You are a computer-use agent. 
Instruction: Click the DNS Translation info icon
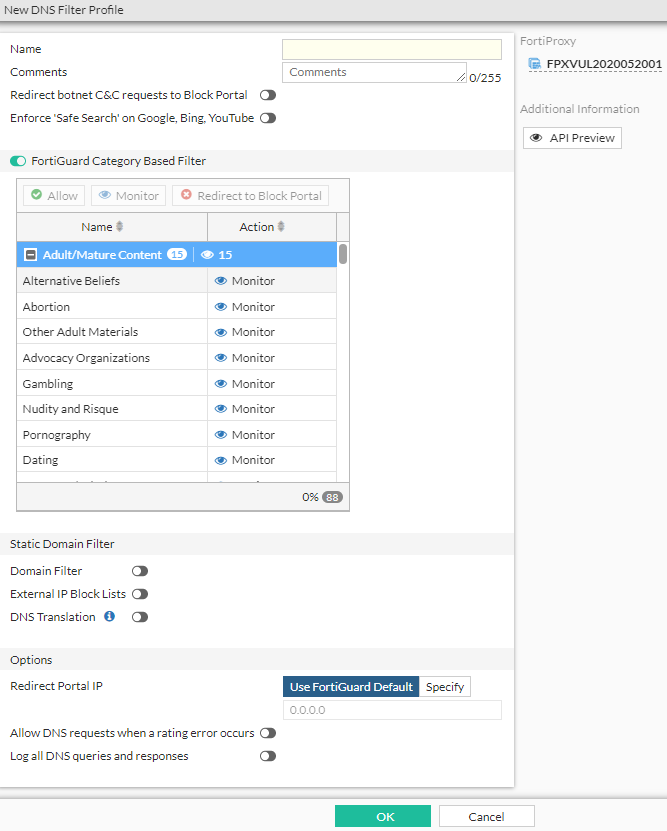pos(110,617)
